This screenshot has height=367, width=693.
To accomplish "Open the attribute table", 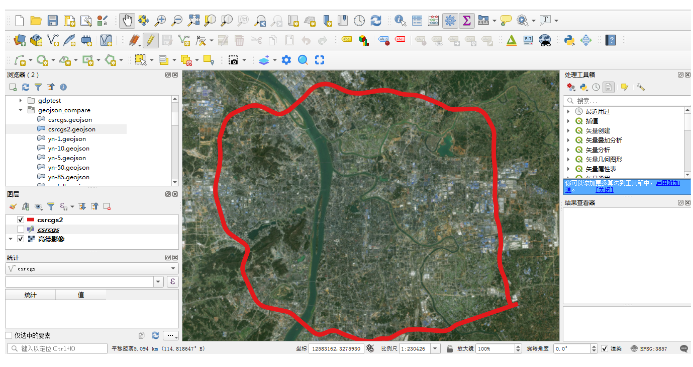I will click(417, 20).
